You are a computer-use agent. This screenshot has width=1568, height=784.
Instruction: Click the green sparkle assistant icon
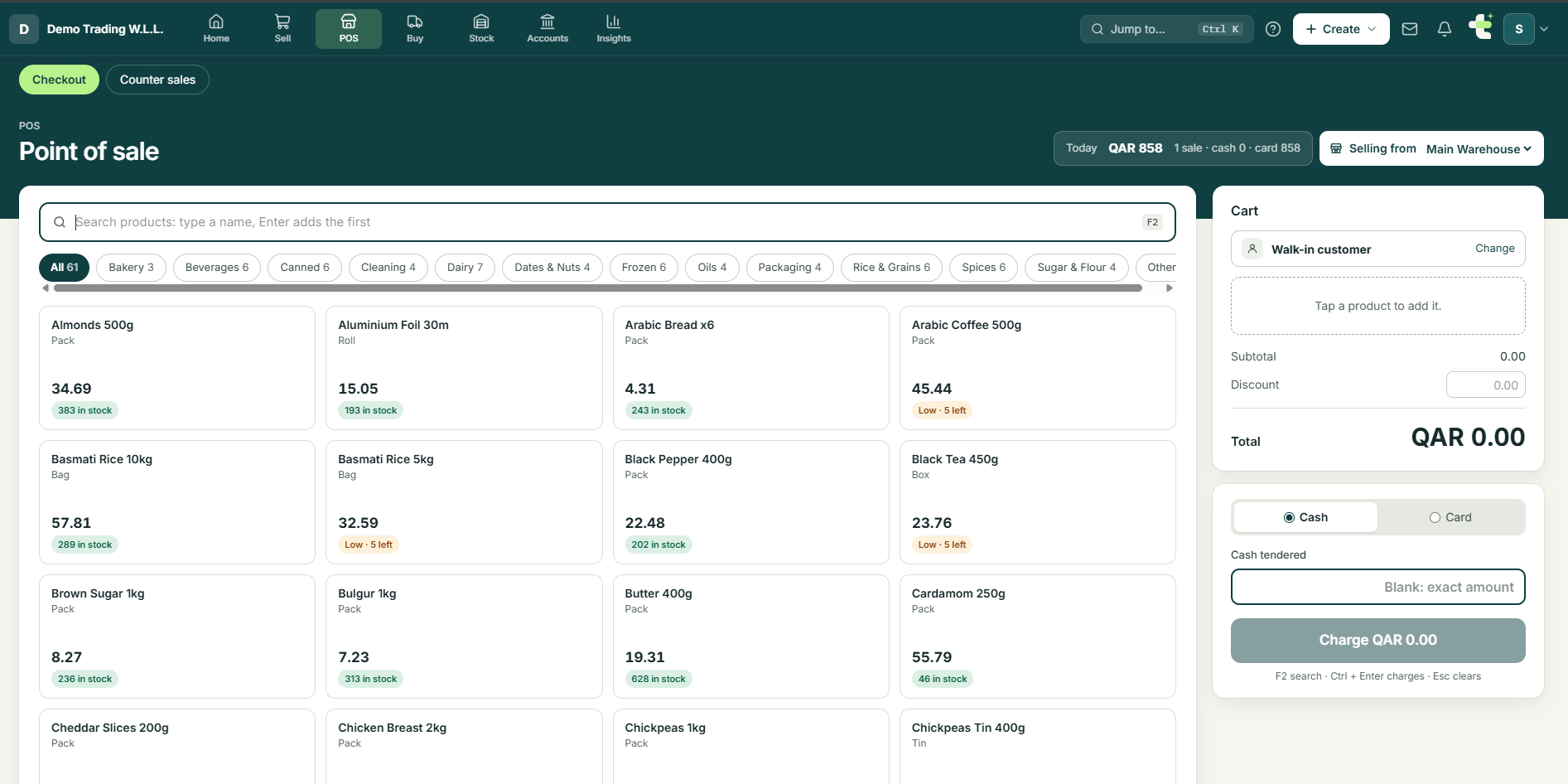[x=1481, y=27]
